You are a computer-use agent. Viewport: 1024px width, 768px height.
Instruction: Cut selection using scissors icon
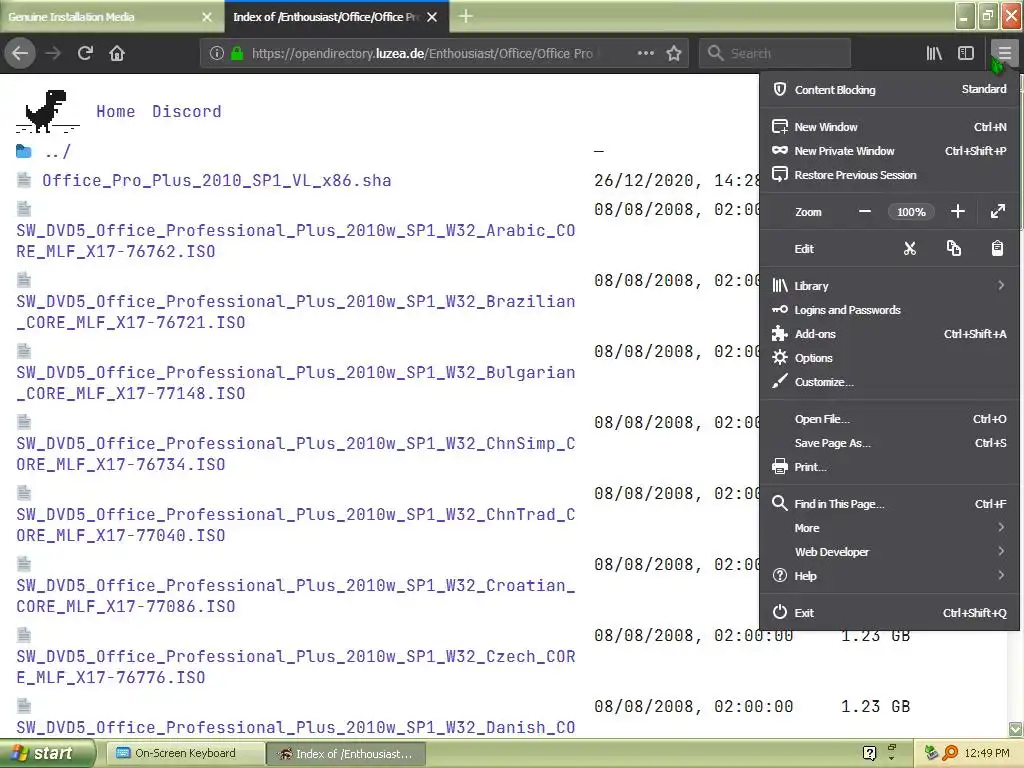[x=910, y=249]
